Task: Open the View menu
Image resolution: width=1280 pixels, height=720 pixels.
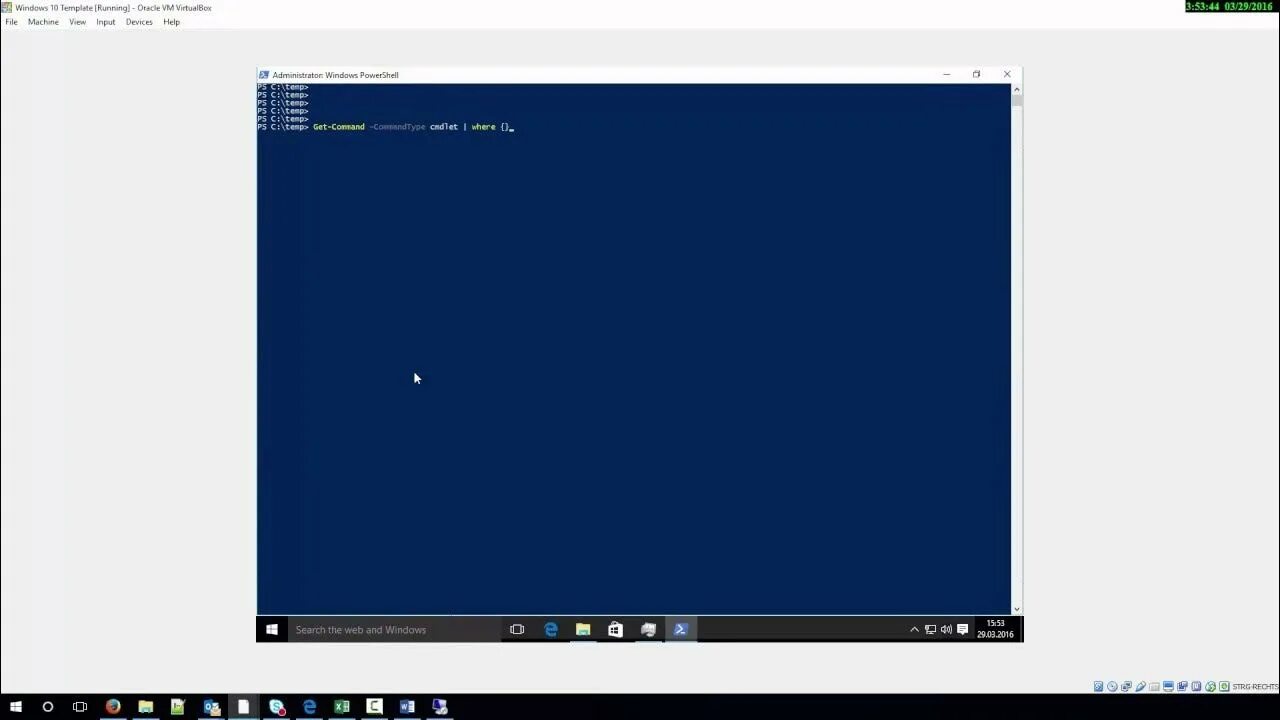Action: 77,22
